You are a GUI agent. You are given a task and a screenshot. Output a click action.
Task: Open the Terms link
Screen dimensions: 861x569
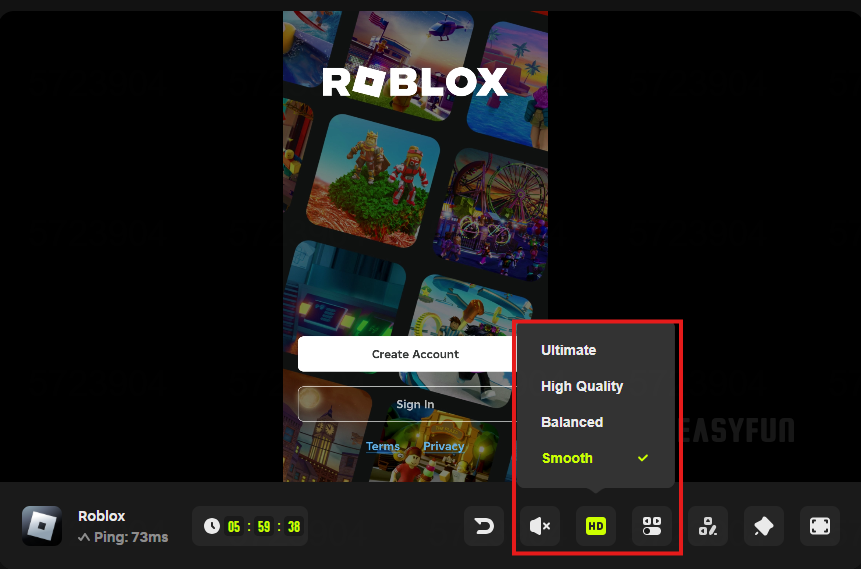coord(383,446)
